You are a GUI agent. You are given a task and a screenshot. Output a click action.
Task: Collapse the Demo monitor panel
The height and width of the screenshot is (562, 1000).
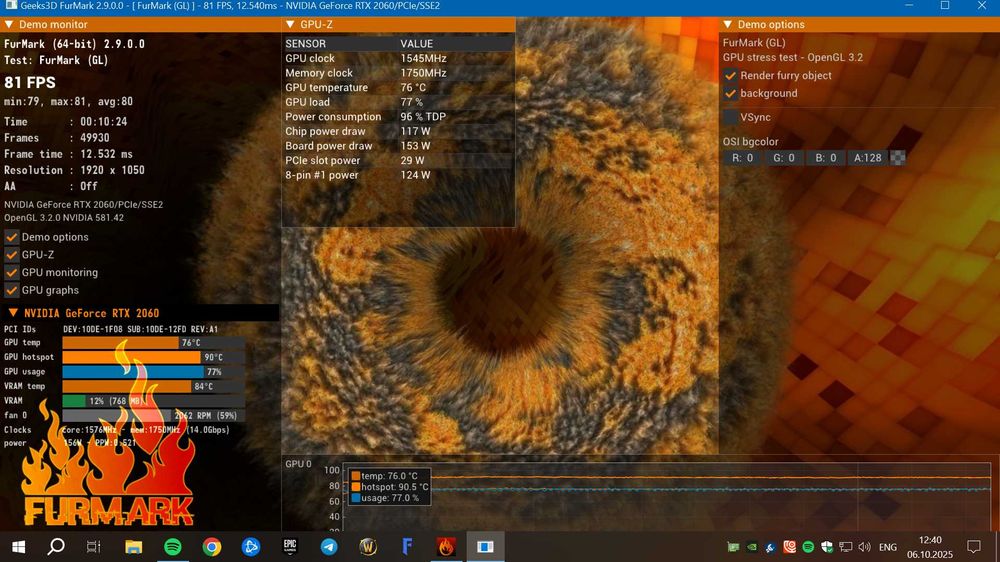click(x=9, y=24)
